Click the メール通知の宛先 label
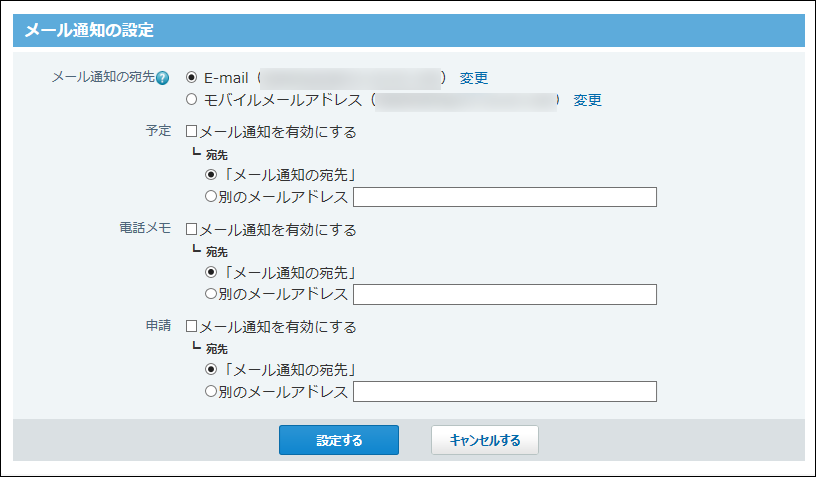Screen dimensions: 816x477 coord(104,77)
